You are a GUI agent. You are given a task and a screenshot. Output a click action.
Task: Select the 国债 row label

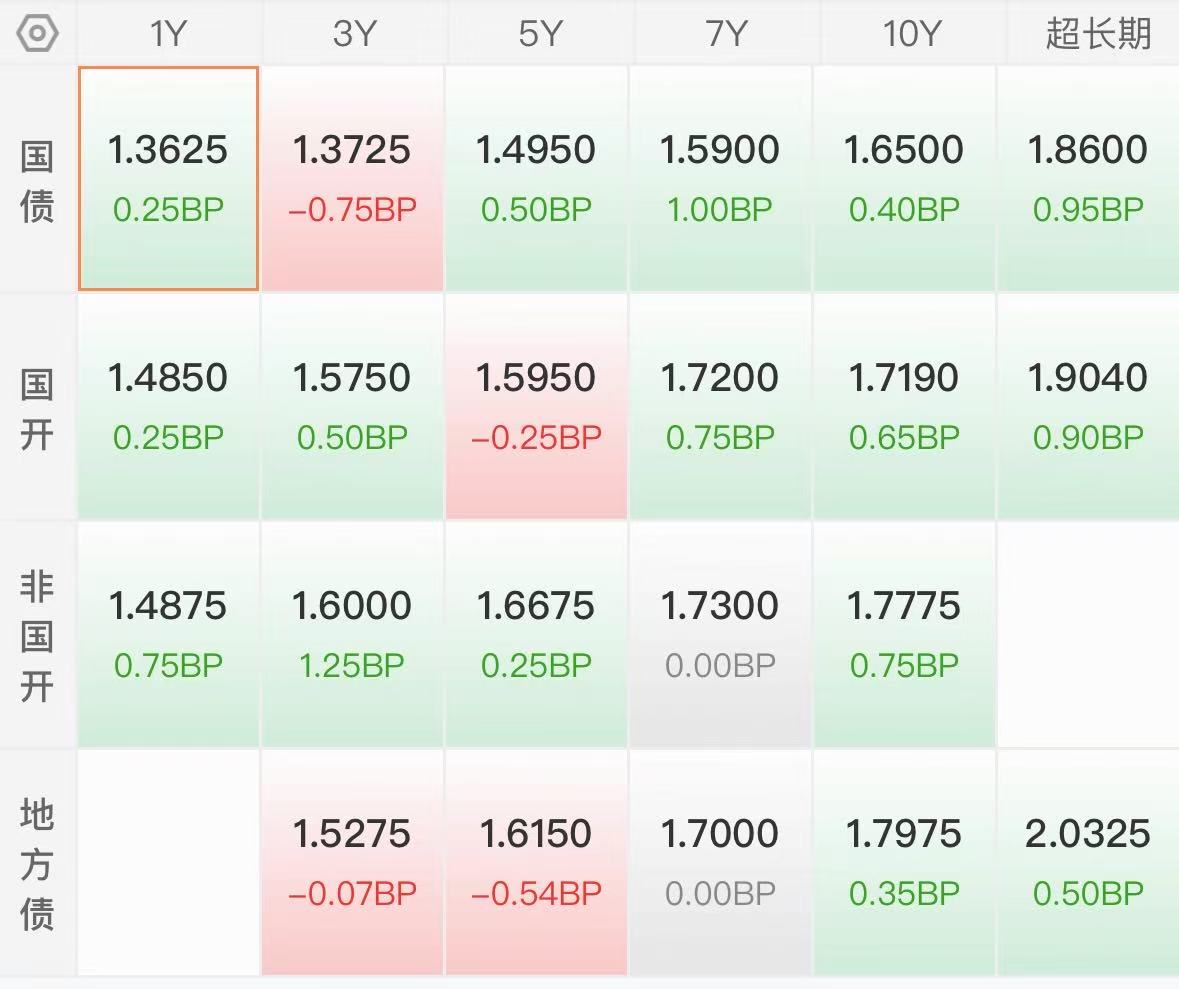pos(37,181)
